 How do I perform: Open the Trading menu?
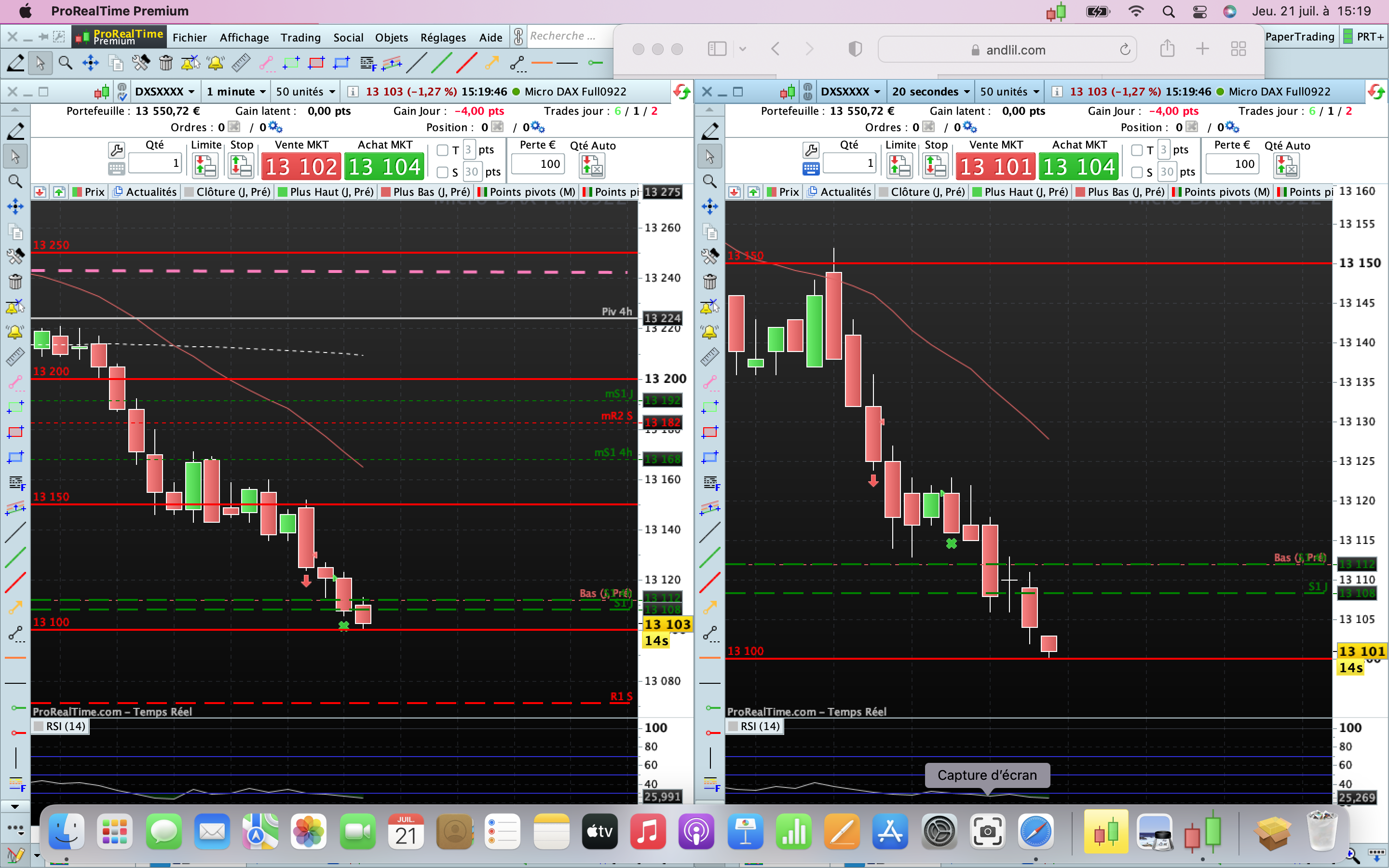click(x=300, y=38)
